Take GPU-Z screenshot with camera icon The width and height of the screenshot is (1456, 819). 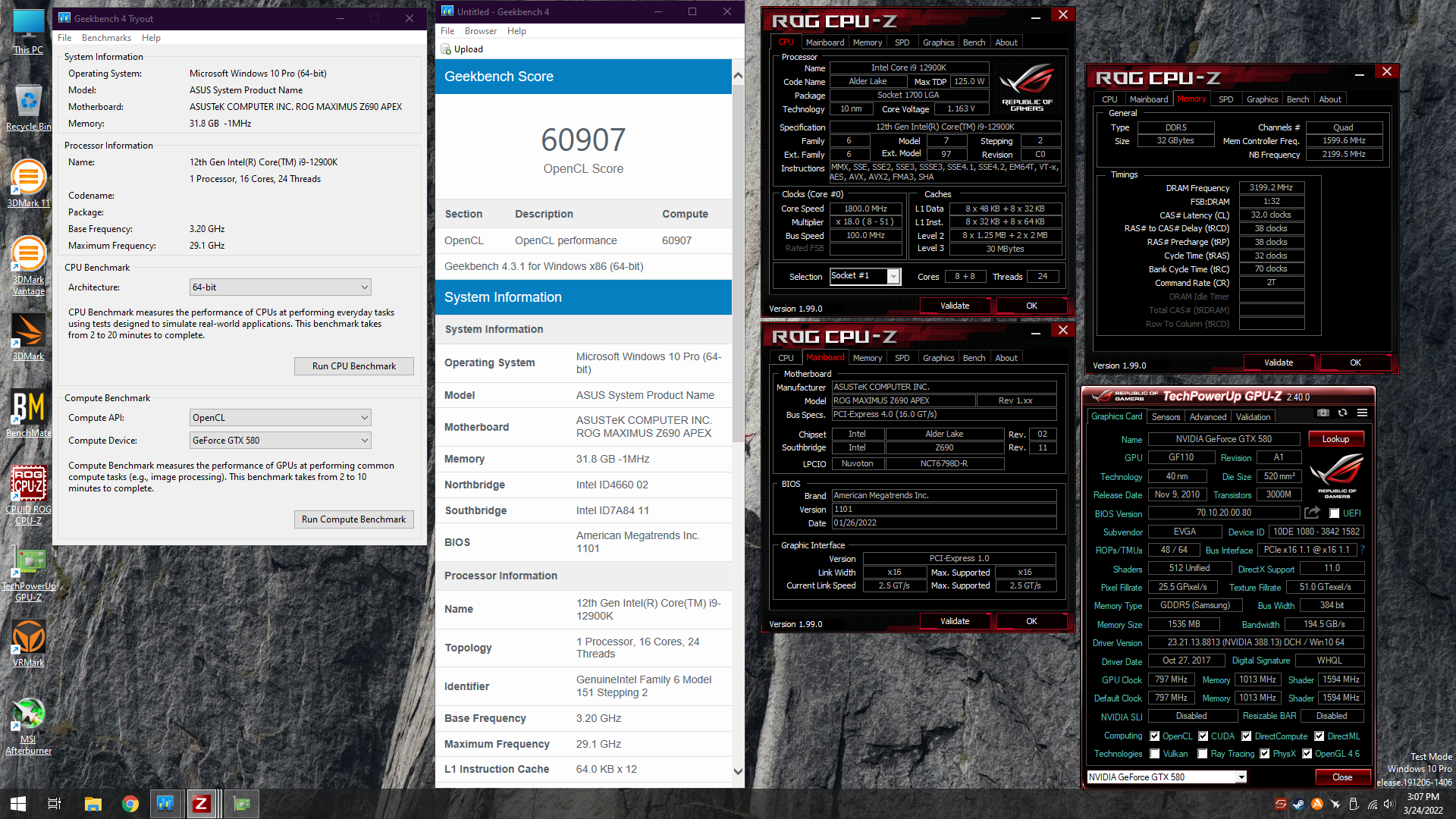click(x=1323, y=413)
